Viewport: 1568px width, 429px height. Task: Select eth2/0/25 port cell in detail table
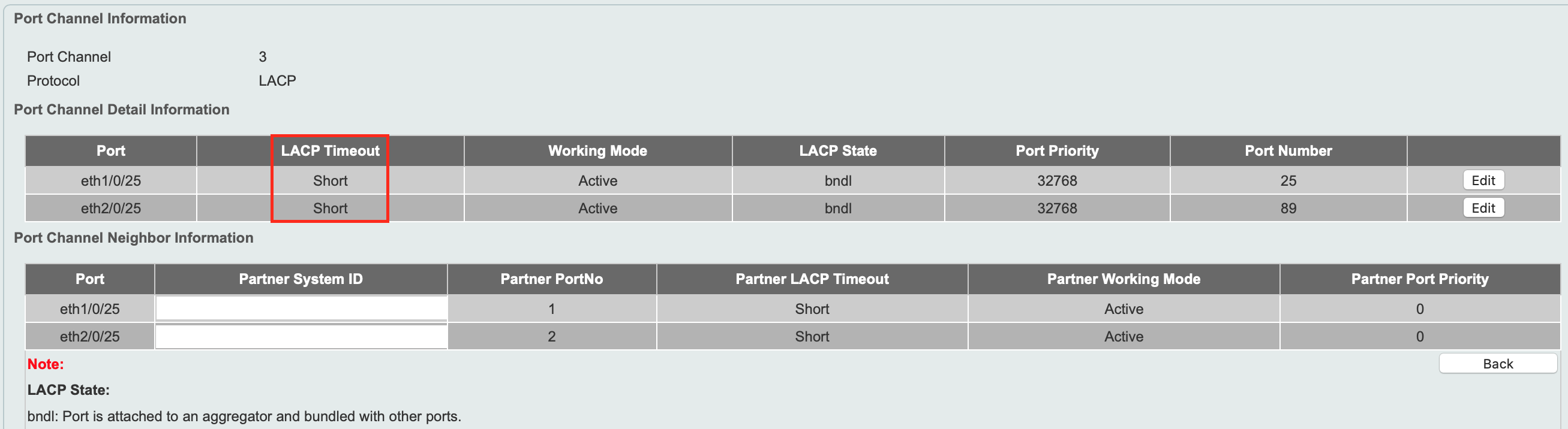(111, 208)
